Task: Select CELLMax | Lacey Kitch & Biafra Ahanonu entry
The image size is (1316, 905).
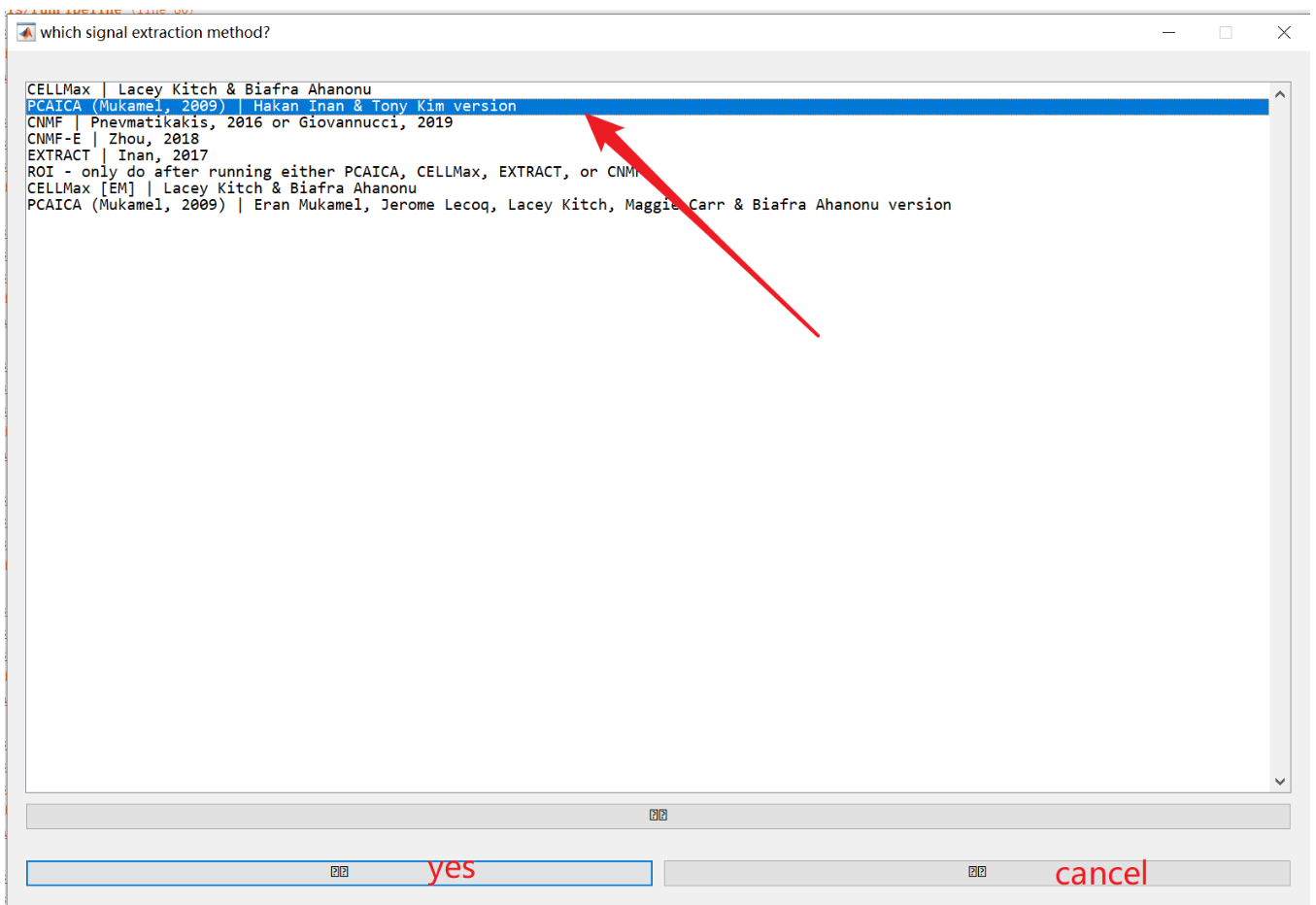Action: point(647,89)
